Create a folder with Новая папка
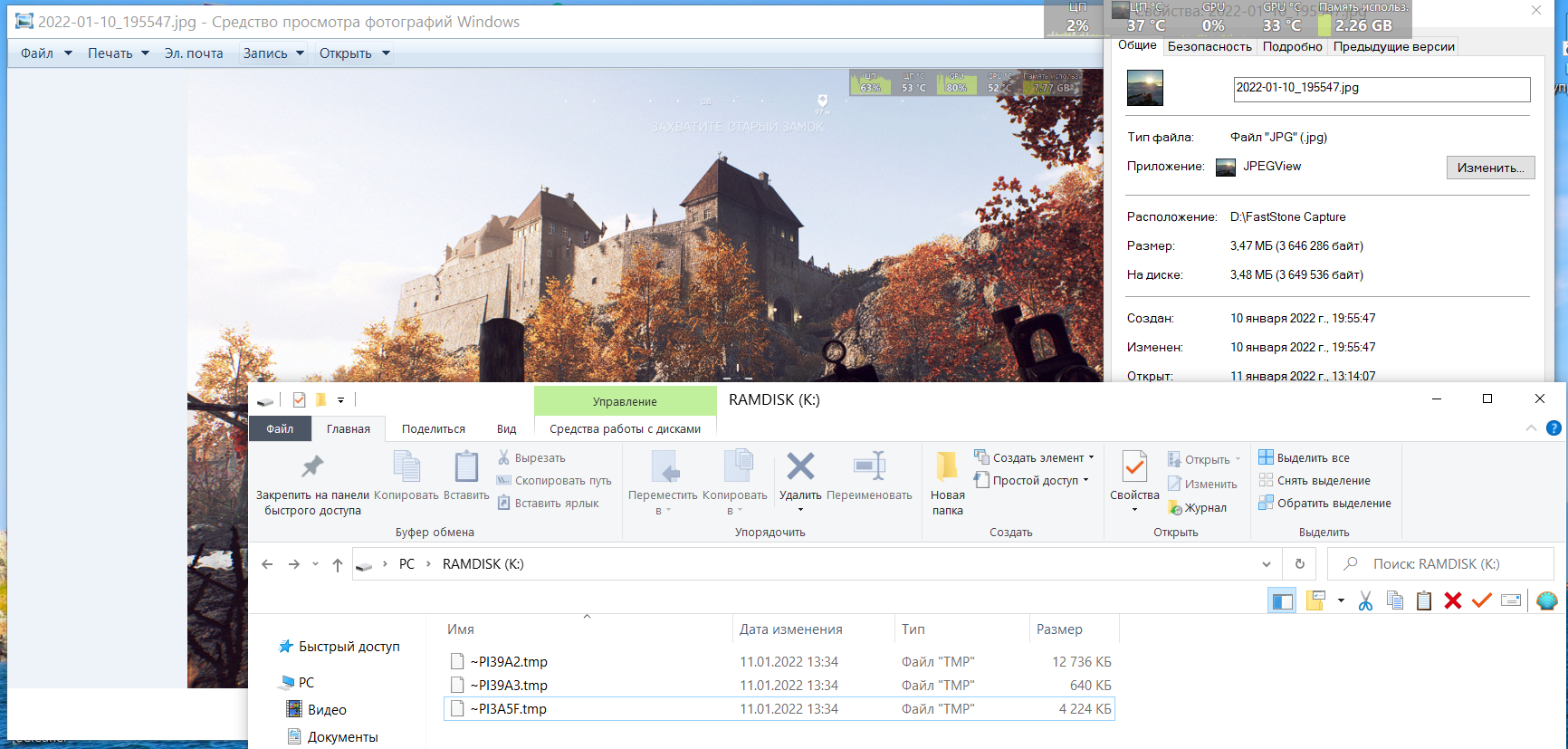 pos(948,485)
